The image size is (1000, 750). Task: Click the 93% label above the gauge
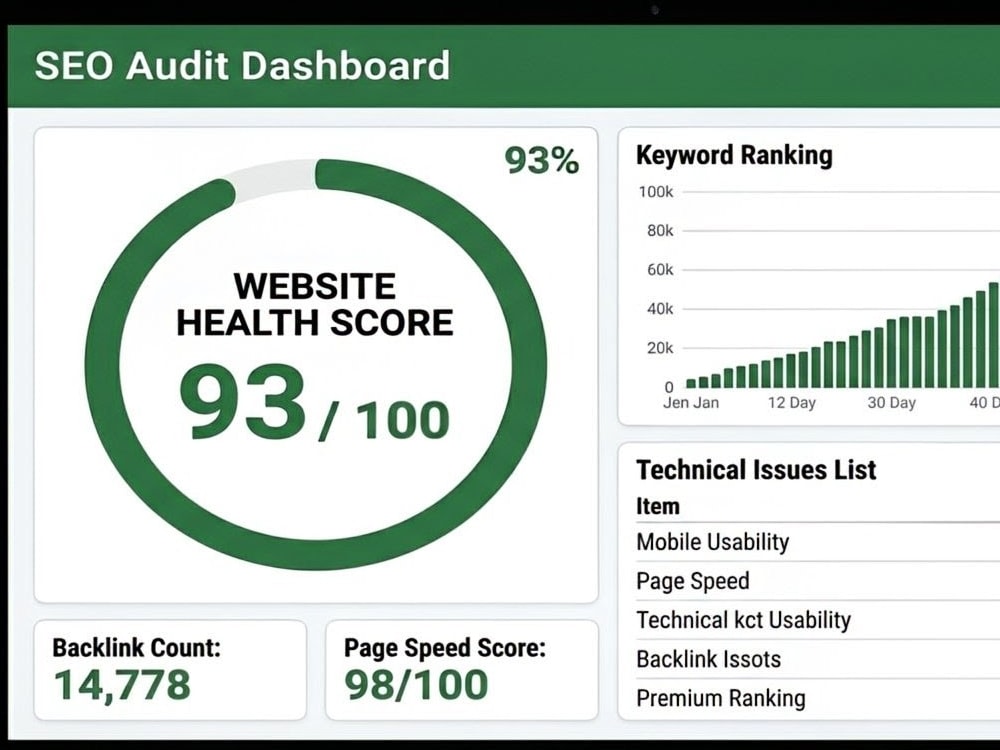pyautogui.click(x=541, y=160)
